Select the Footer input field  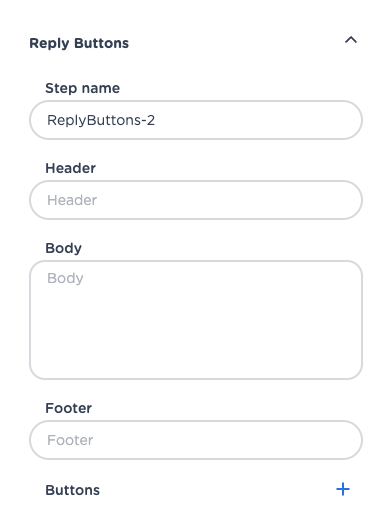196,440
